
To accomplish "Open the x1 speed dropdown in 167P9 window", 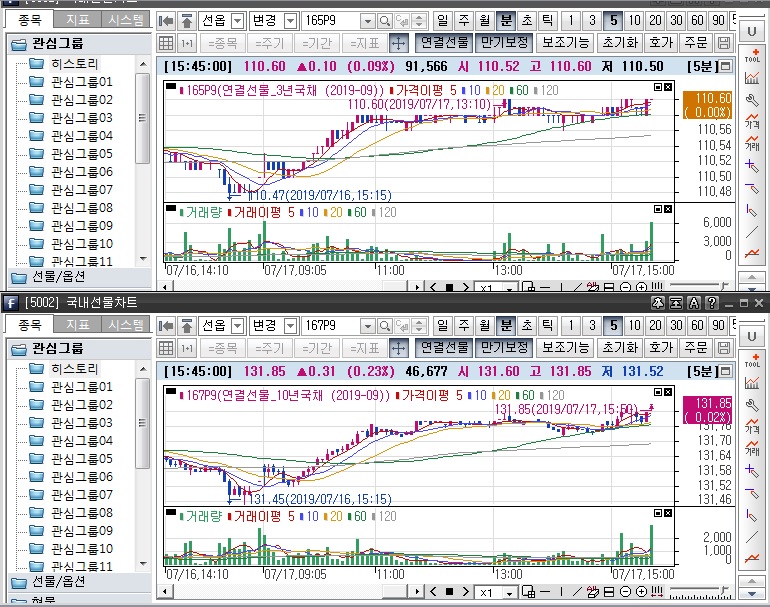I will click(x=510, y=593).
